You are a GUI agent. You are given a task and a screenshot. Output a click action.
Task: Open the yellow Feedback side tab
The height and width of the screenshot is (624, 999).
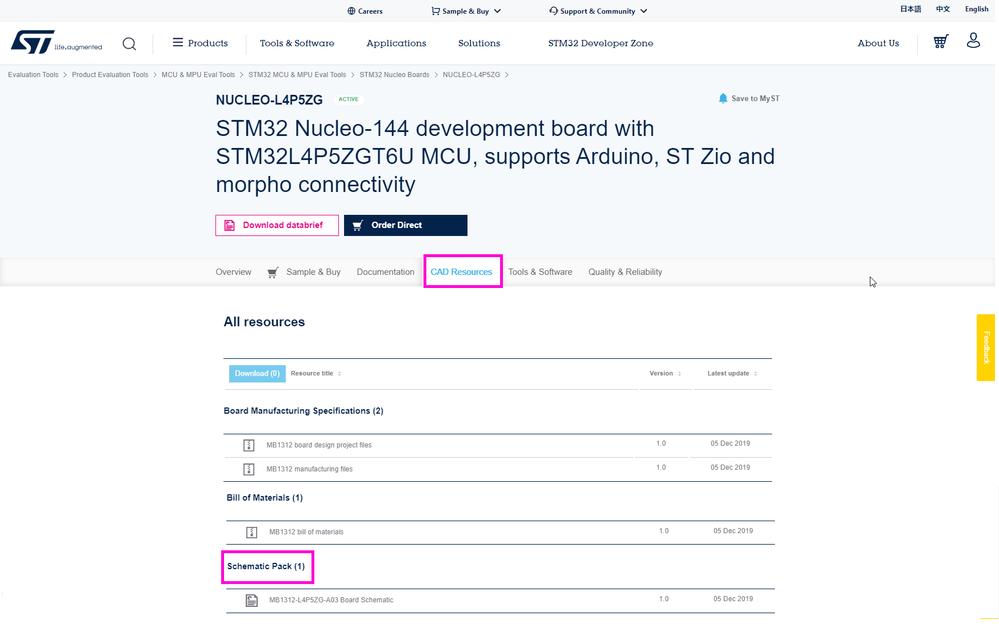[x=986, y=347]
